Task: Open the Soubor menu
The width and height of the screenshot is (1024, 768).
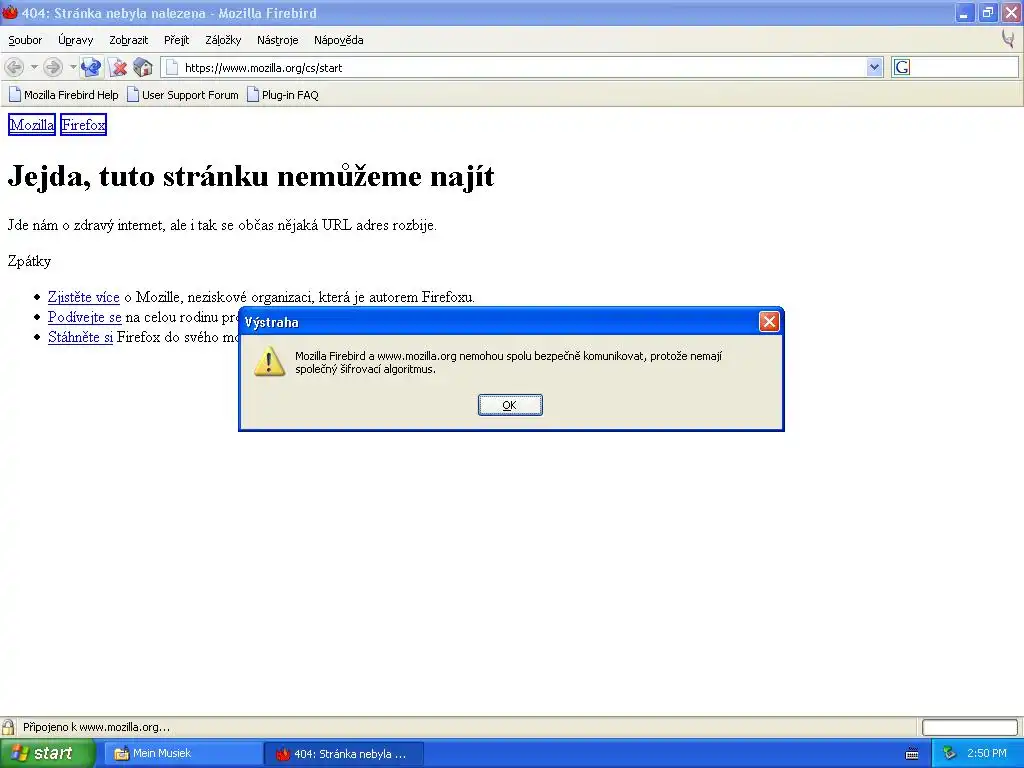Action: coord(25,40)
